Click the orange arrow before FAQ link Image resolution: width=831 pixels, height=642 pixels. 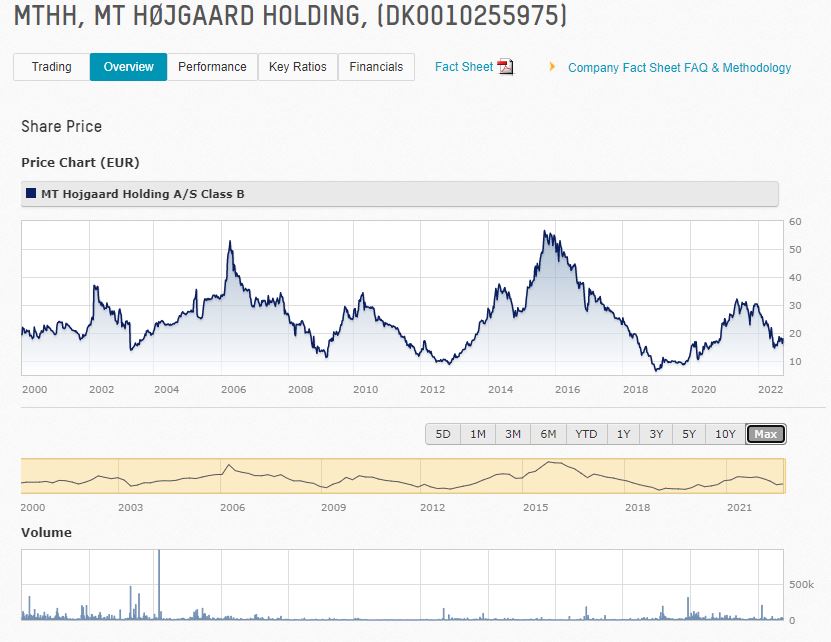pyautogui.click(x=552, y=67)
